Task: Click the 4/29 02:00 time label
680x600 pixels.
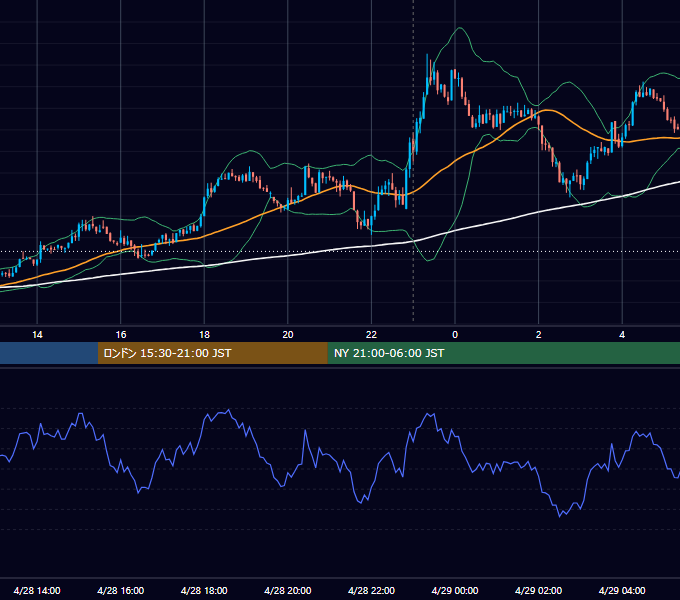Action: click(x=538, y=590)
